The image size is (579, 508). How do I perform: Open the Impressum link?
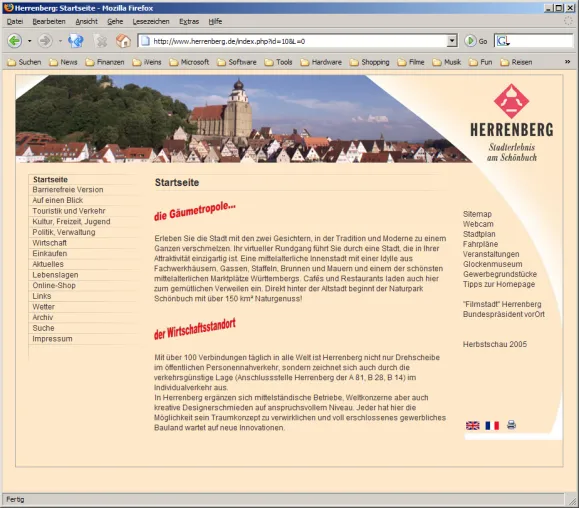pos(52,339)
